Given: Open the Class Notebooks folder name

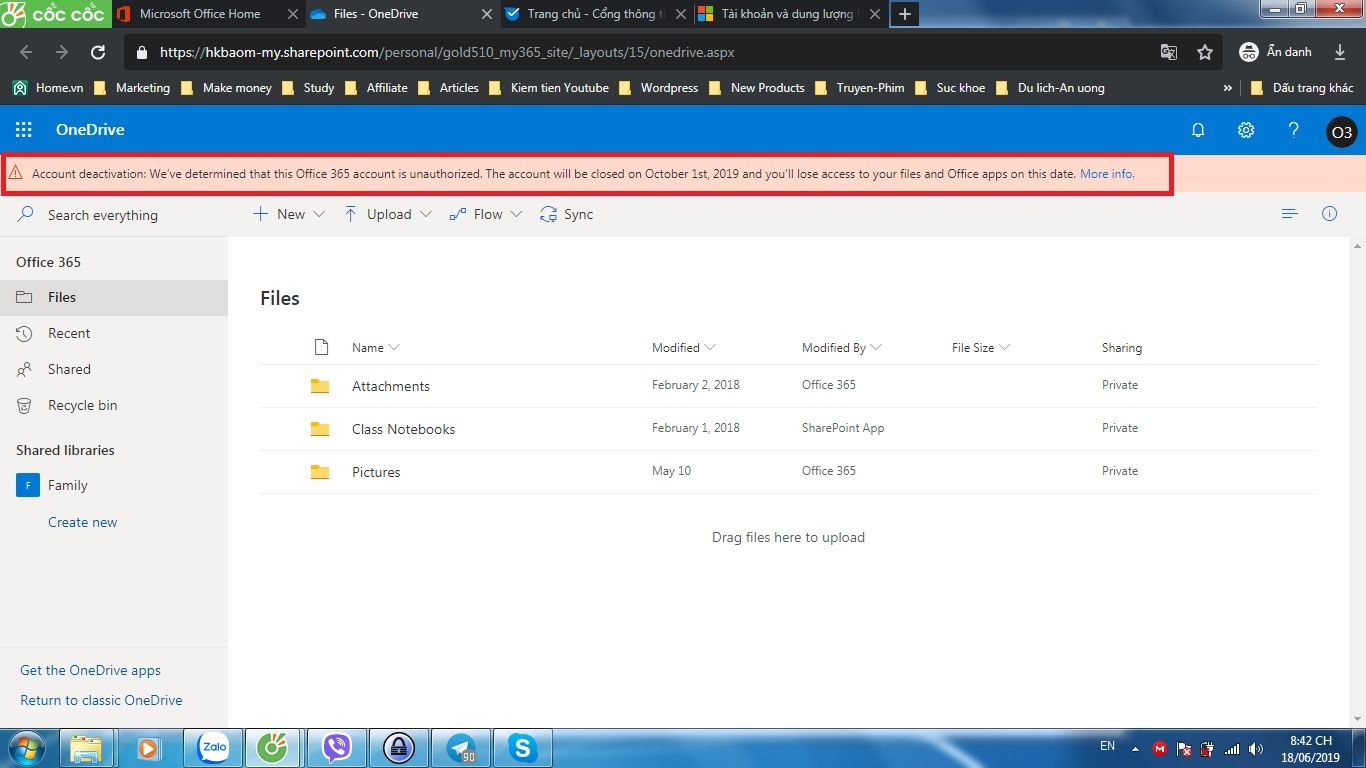Looking at the screenshot, I should tap(403, 429).
